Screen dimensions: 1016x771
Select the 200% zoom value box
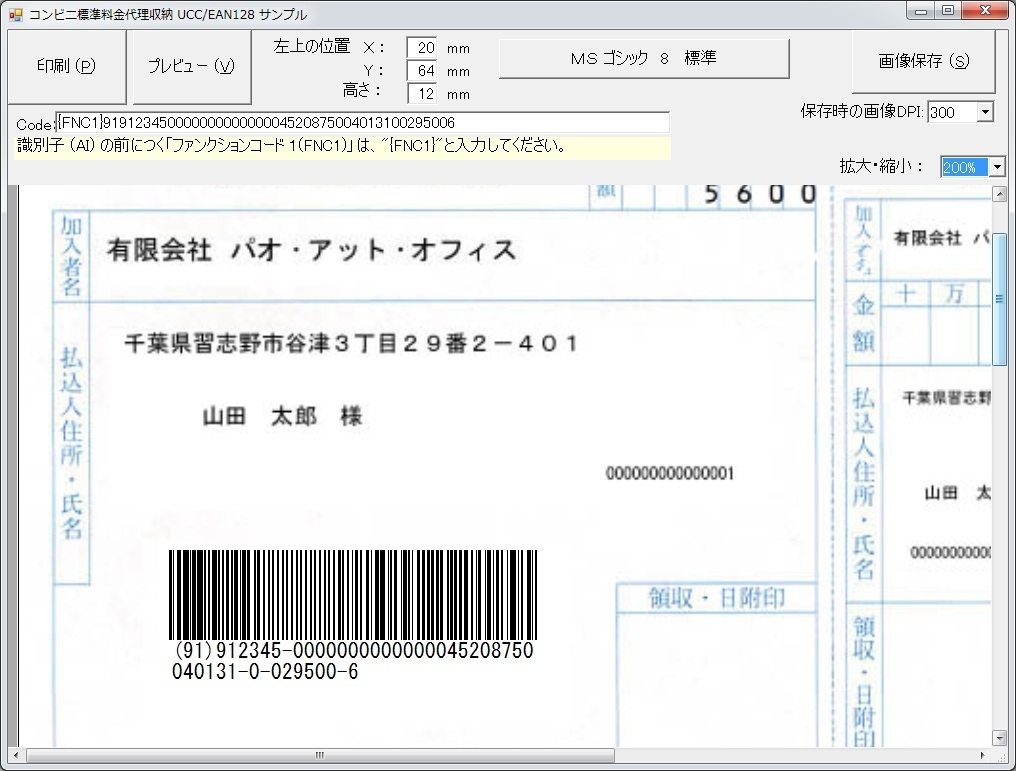click(x=964, y=167)
